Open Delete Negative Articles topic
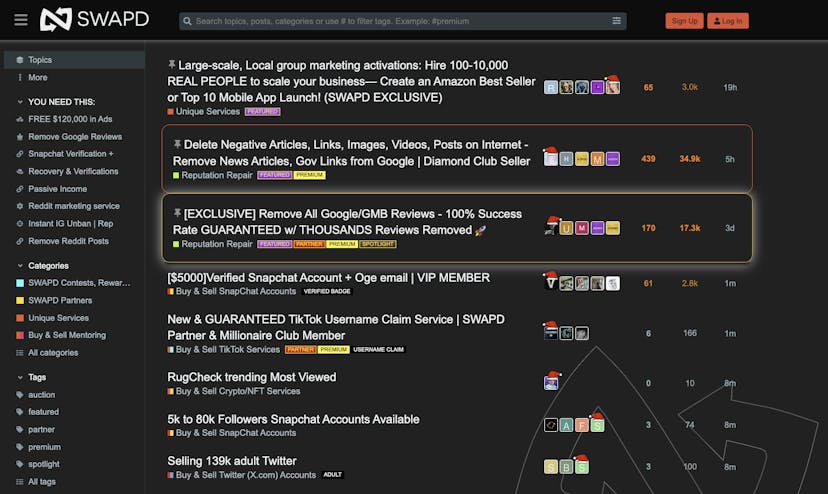Viewport: 828px width, 494px height. pos(352,153)
